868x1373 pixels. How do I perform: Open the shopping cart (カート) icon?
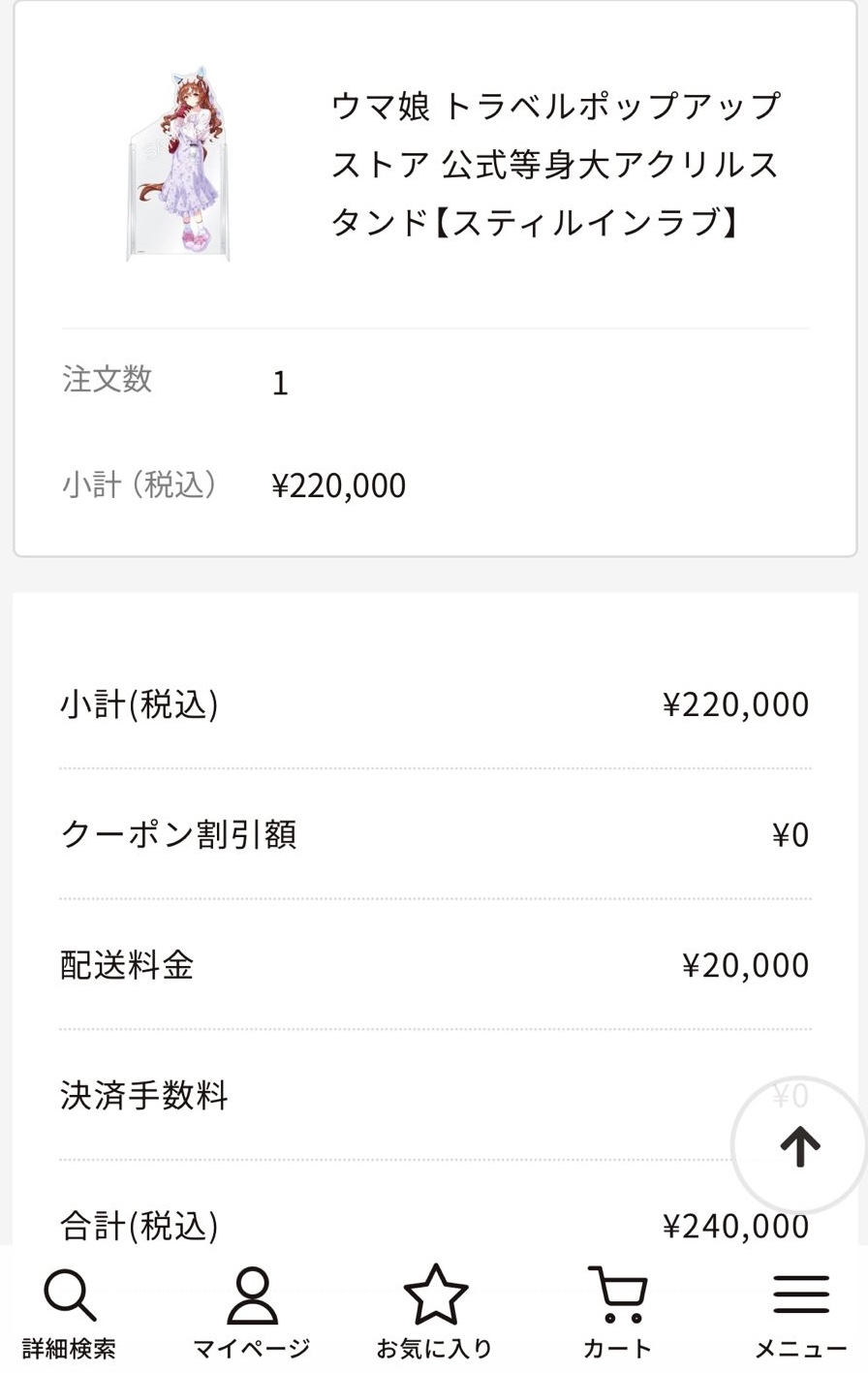[617, 1310]
